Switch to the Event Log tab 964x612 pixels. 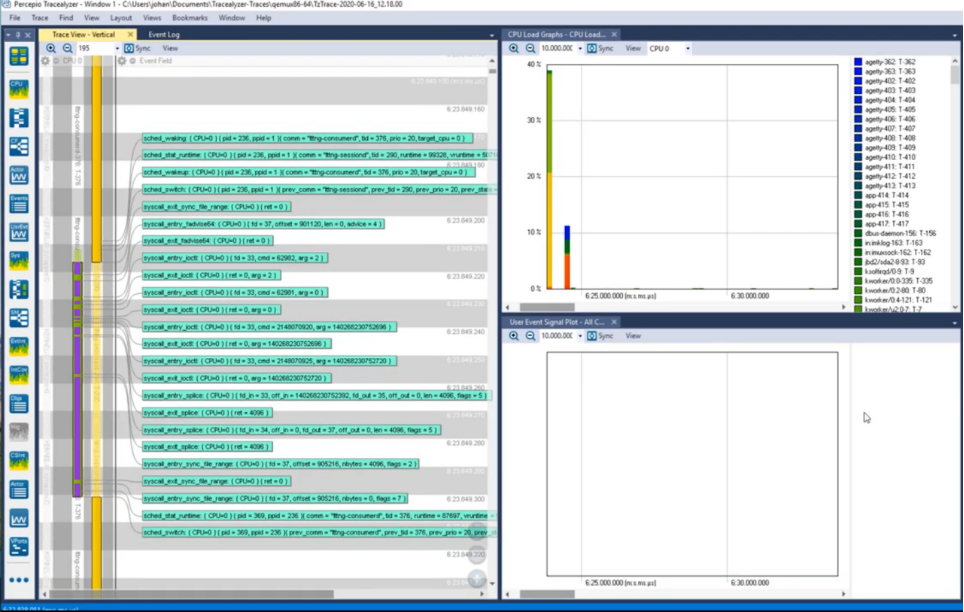164,34
